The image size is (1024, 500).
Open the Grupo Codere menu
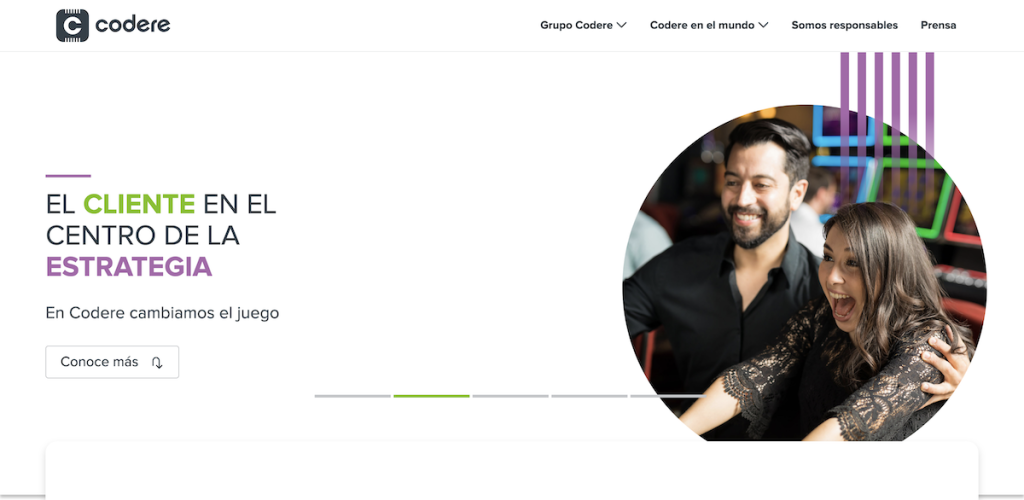click(x=583, y=25)
